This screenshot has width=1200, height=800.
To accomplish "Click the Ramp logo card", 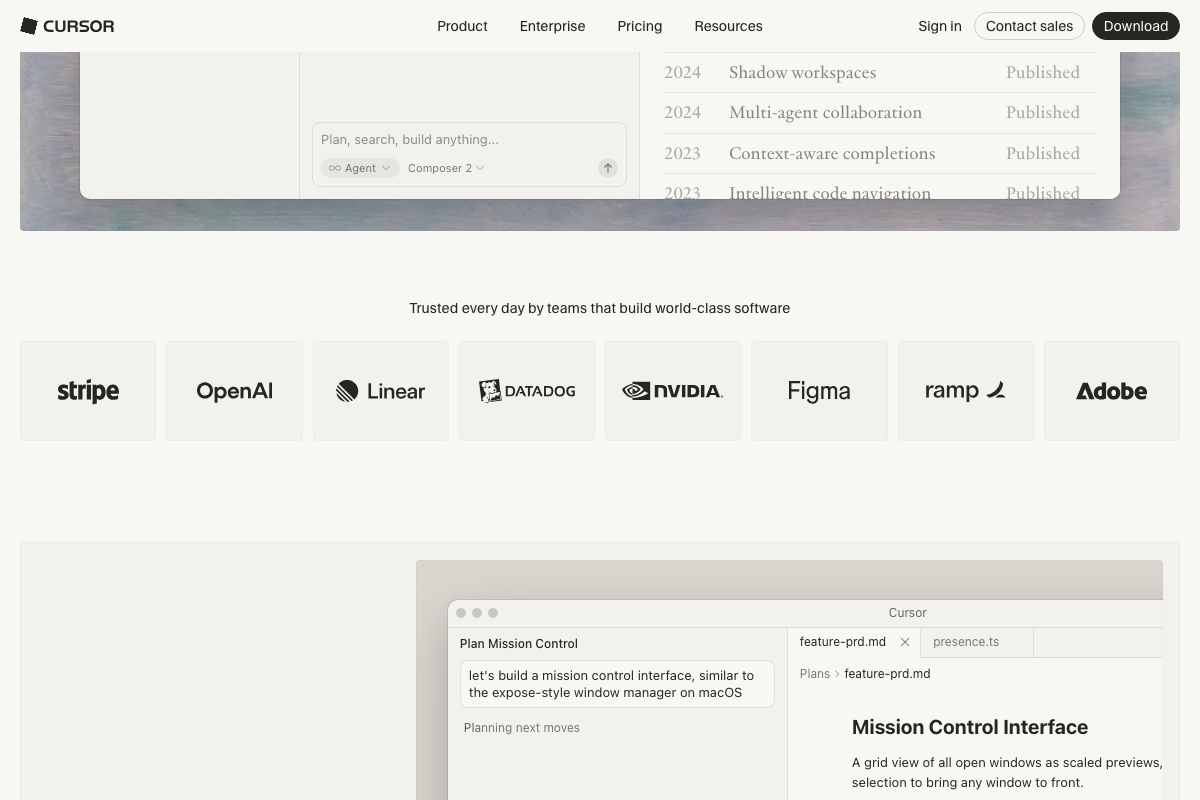I will pyautogui.click(x=966, y=391).
